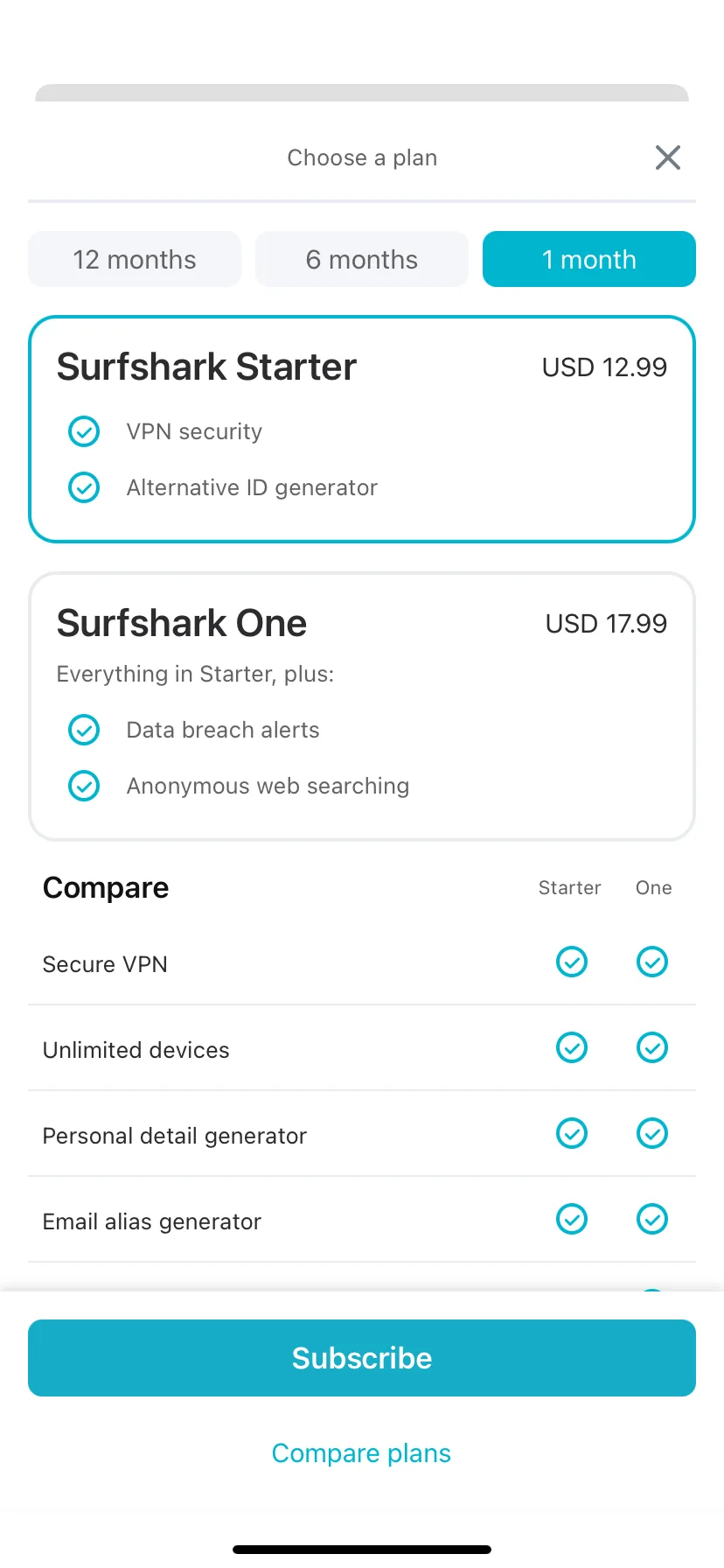Screen dimensions: 724x1568
Task: Tap Starter checkmark for Email alias generator
Action: pyautogui.click(x=572, y=1219)
